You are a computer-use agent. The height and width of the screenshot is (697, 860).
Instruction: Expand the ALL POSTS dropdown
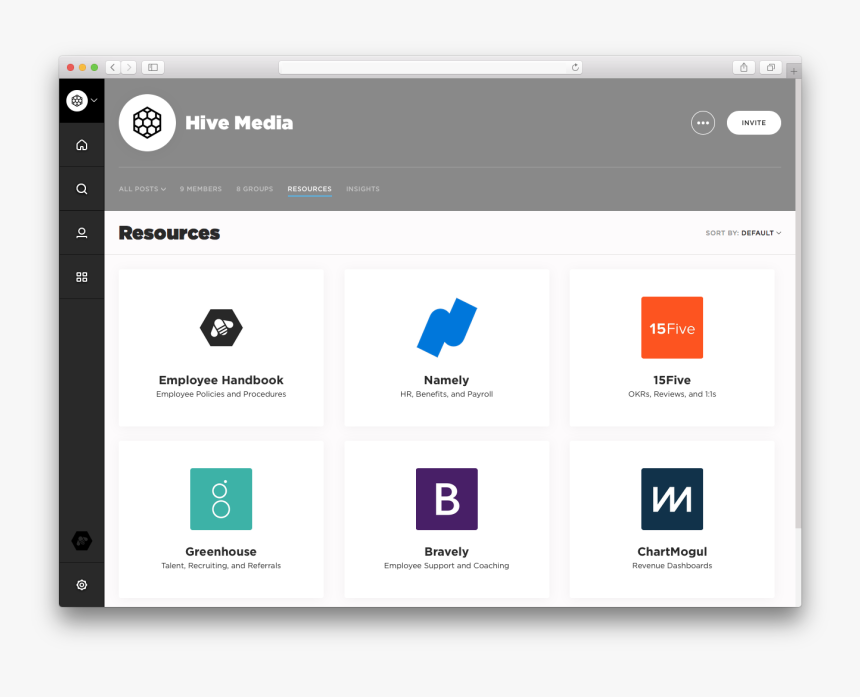(142, 189)
